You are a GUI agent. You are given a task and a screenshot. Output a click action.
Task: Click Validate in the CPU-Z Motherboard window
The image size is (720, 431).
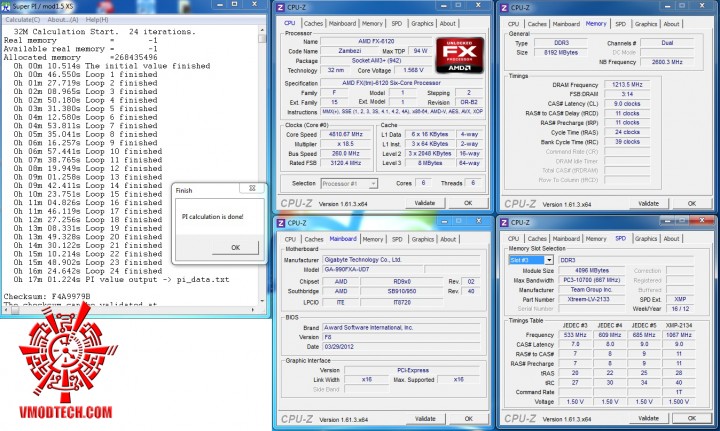425,419
